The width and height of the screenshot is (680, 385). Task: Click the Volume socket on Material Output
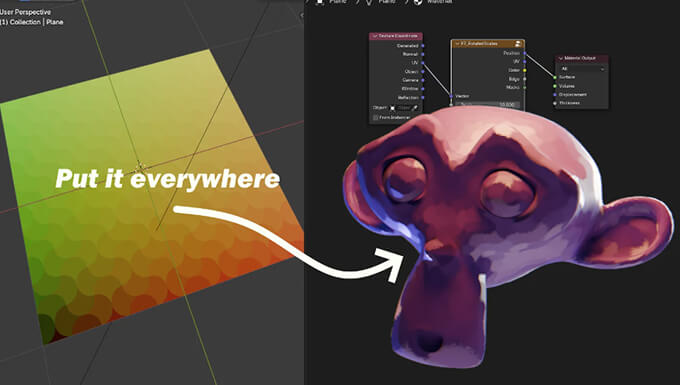(x=555, y=86)
